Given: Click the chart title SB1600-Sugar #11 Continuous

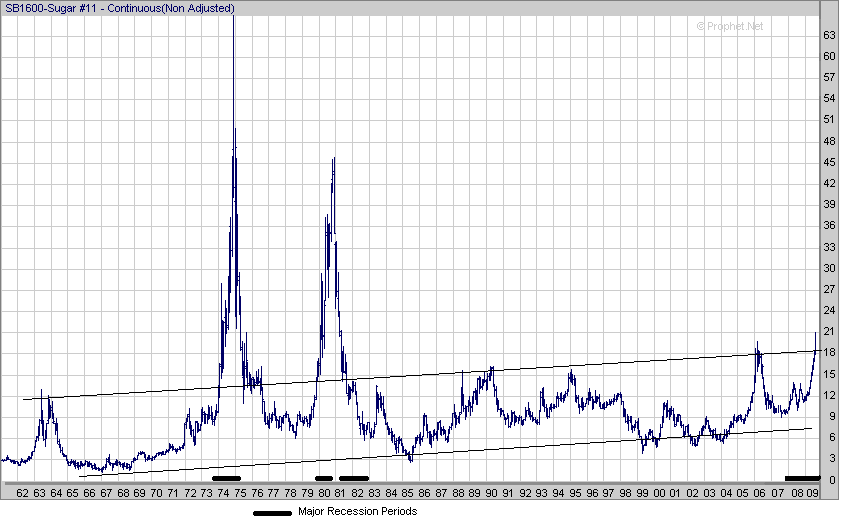Looking at the screenshot, I should click(120, 8).
